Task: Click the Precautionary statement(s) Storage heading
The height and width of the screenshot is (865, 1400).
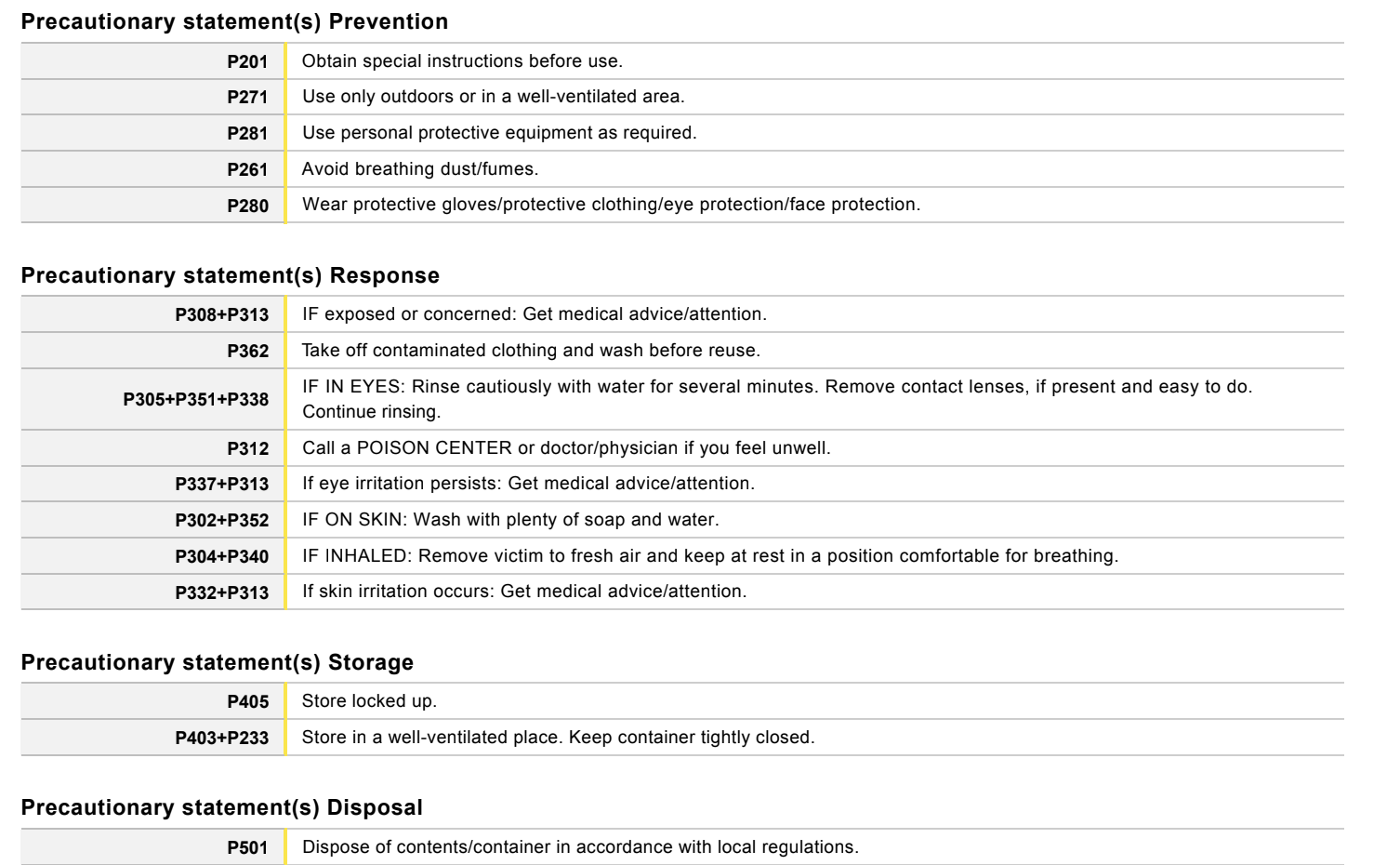Action: click(218, 662)
